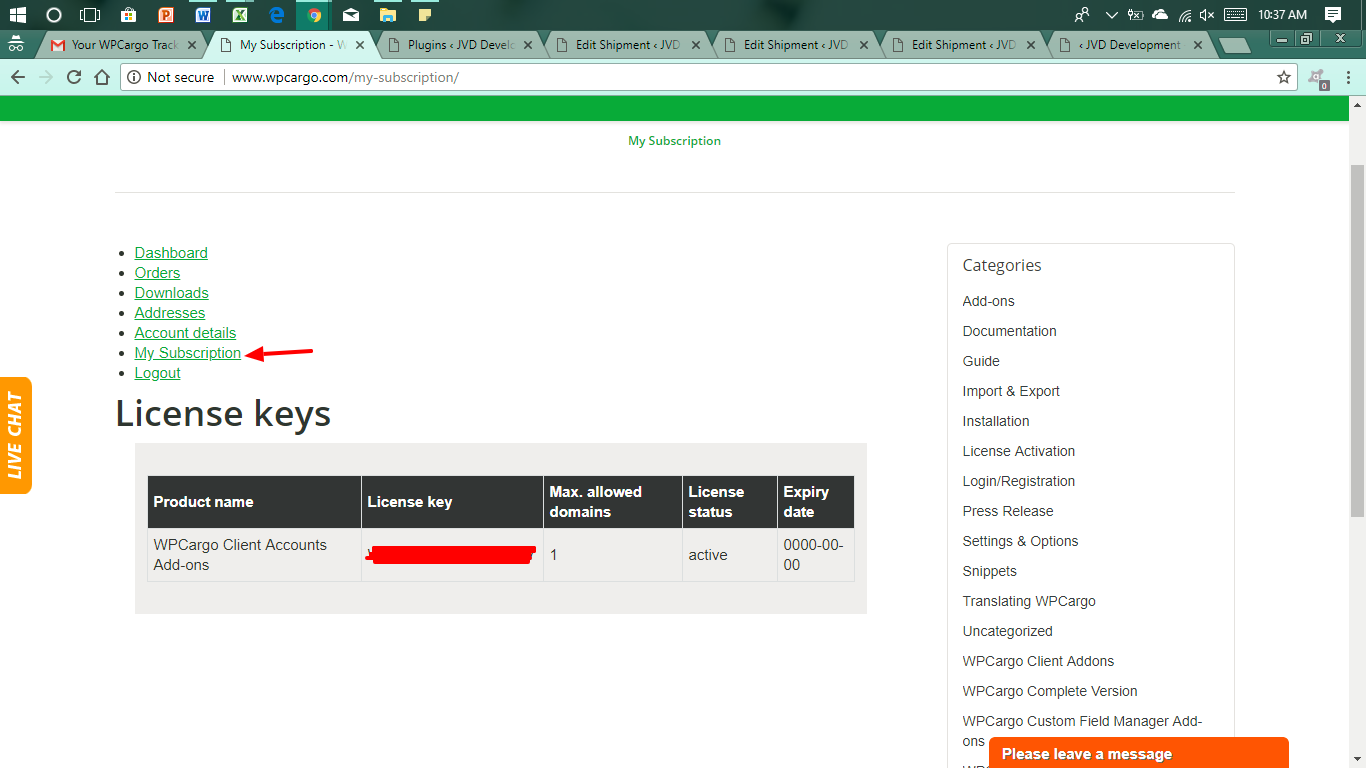Open Snippets category link
The width and height of the screenshot is (1366, 768).
pyautogui.click(x=990, y=571)
